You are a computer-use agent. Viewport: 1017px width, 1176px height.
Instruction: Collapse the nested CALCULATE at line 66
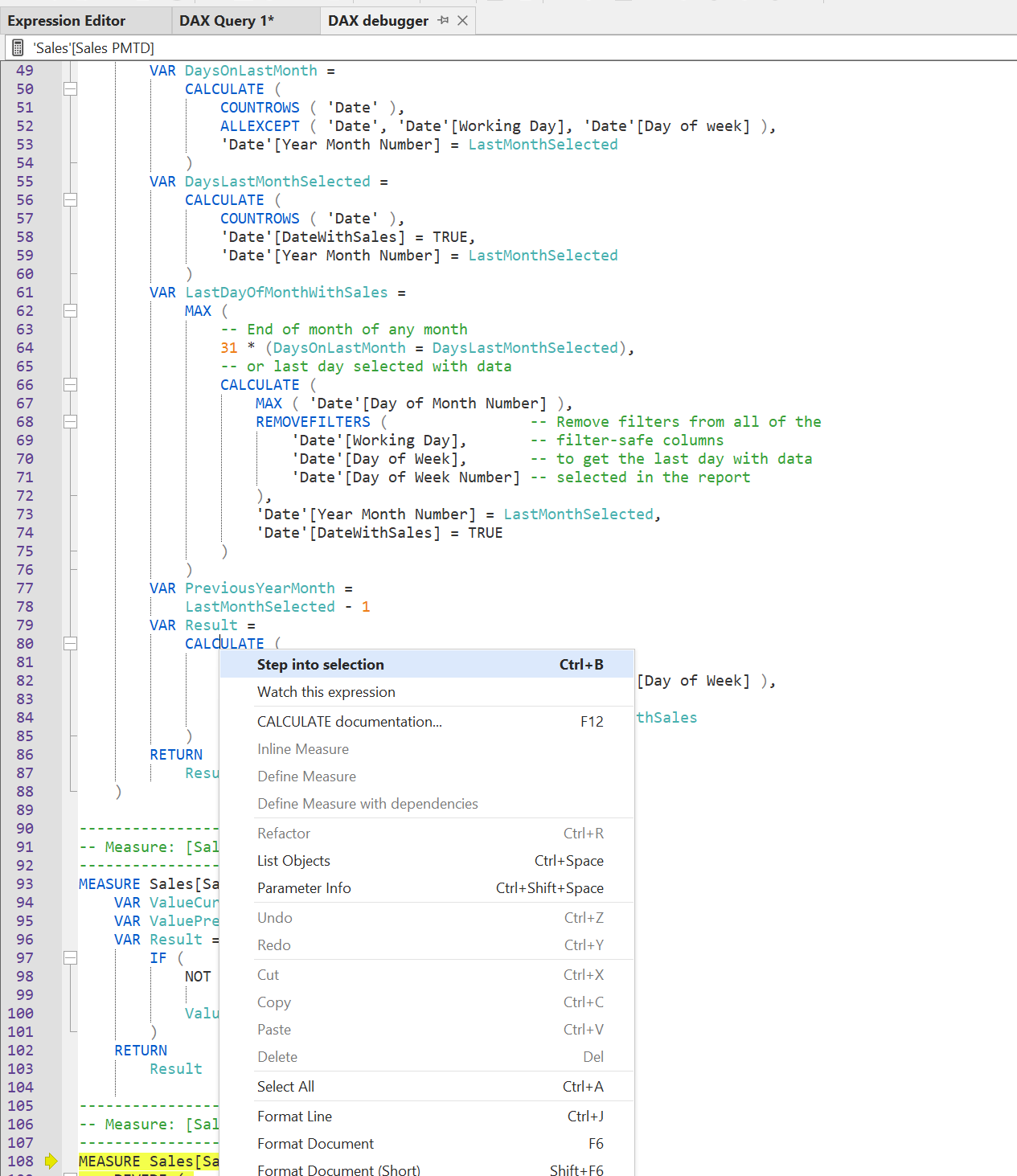[x=71, y=385]
